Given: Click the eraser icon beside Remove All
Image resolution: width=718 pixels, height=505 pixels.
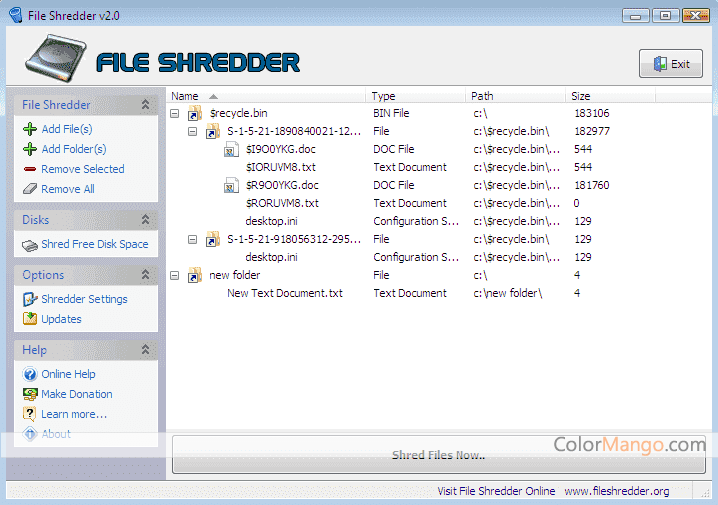Looking at the screenshot, I should (30, 189).
